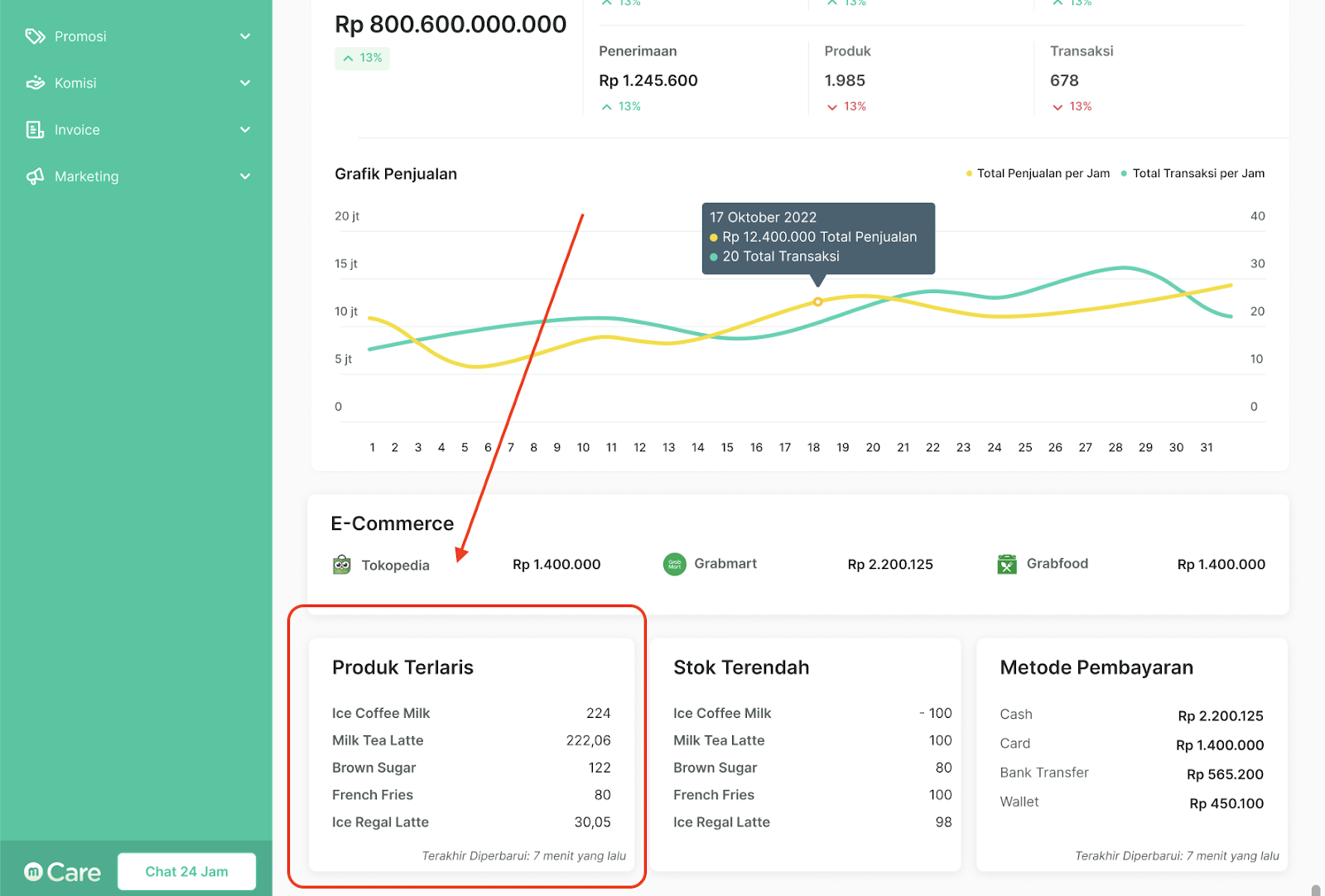The height and width of the screenshot is (896, 1325).
Task: Click the Marketing megaphone icon
Action: pos(35,176)
